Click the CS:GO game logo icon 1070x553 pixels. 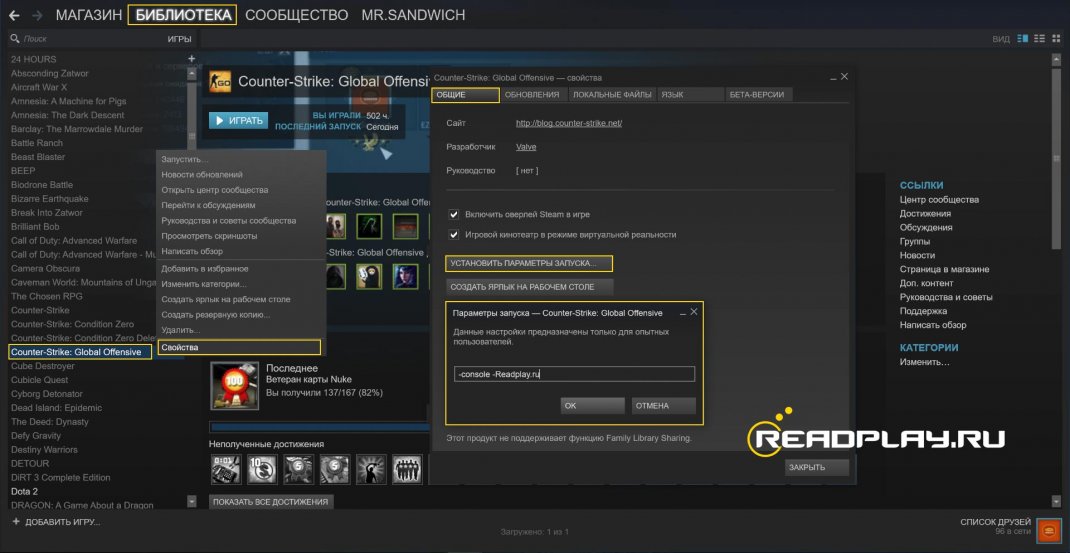(220, 82)
